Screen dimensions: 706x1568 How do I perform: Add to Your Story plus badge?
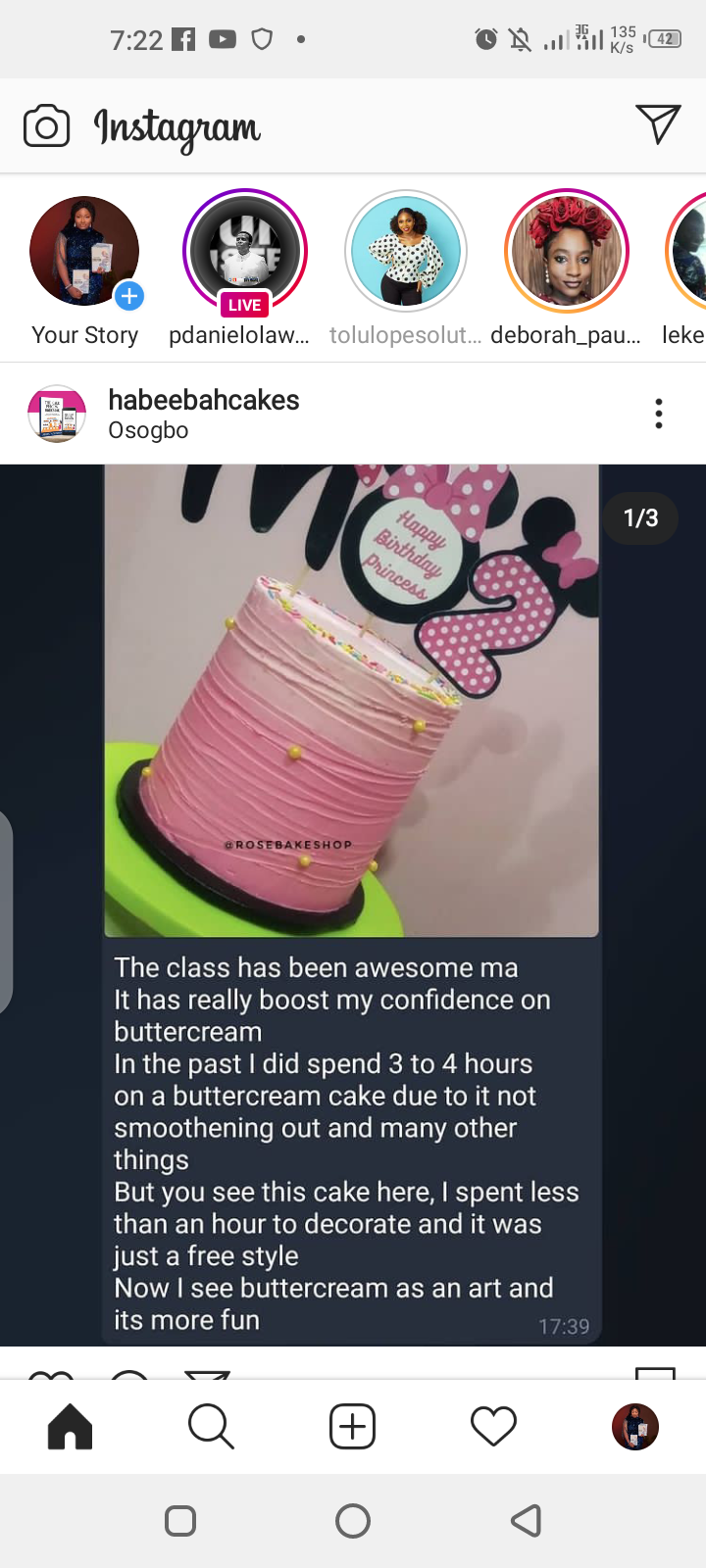point(128,295)
